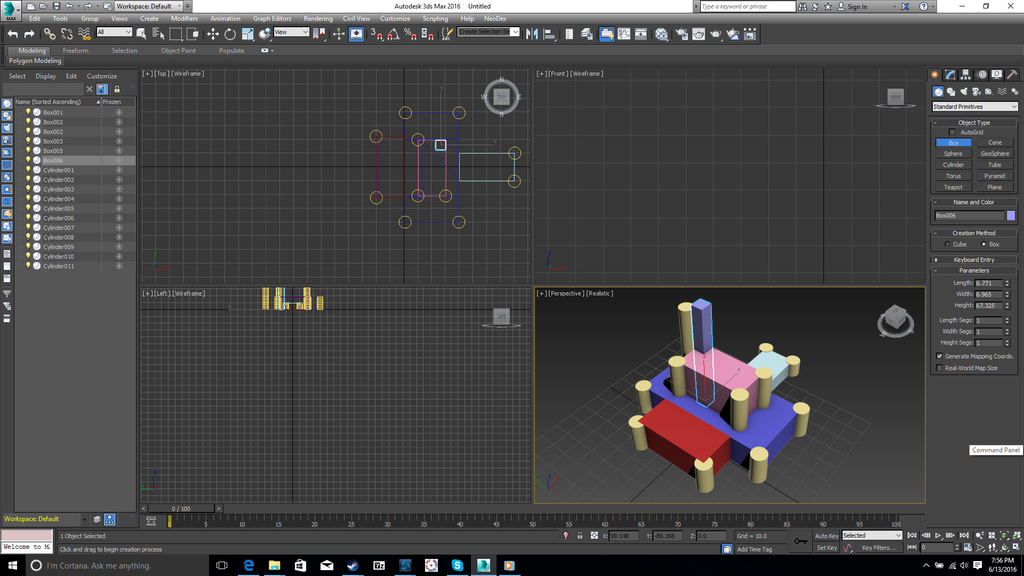Screen dimensions: 1024x576
Task: Select the Lights category icon in Create panel
Action: pos(963,91)
